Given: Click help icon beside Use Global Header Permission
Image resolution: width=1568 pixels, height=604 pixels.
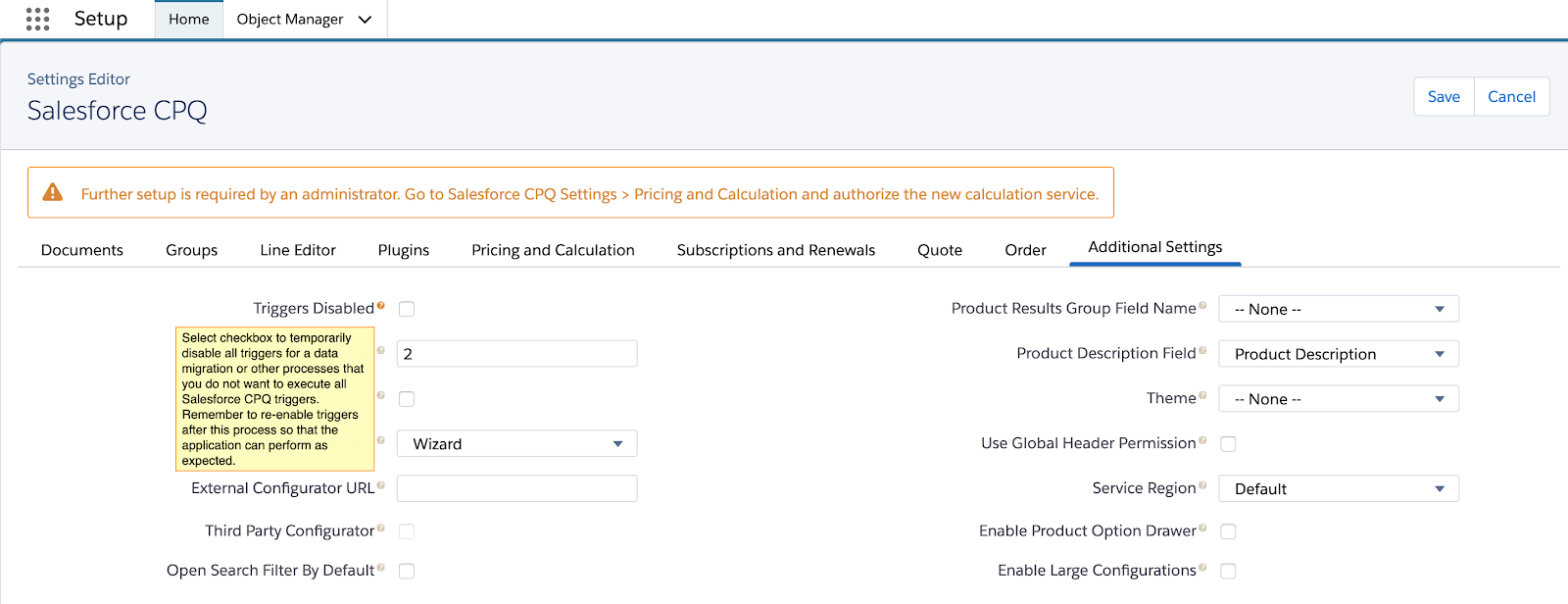Looking at the screenshot, I should pyautogui.click(x=1202, y=441).
